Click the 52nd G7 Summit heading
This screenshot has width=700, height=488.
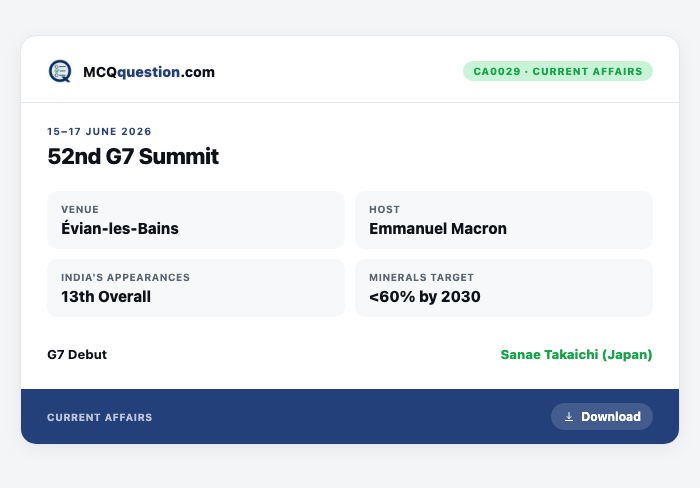(133, 156)
